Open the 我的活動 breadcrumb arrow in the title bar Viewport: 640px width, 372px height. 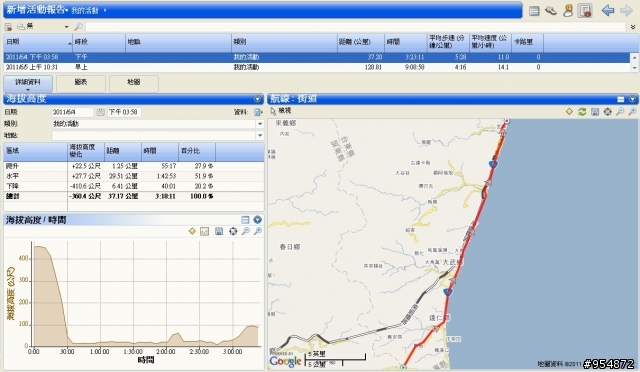(x=105, y=11)
